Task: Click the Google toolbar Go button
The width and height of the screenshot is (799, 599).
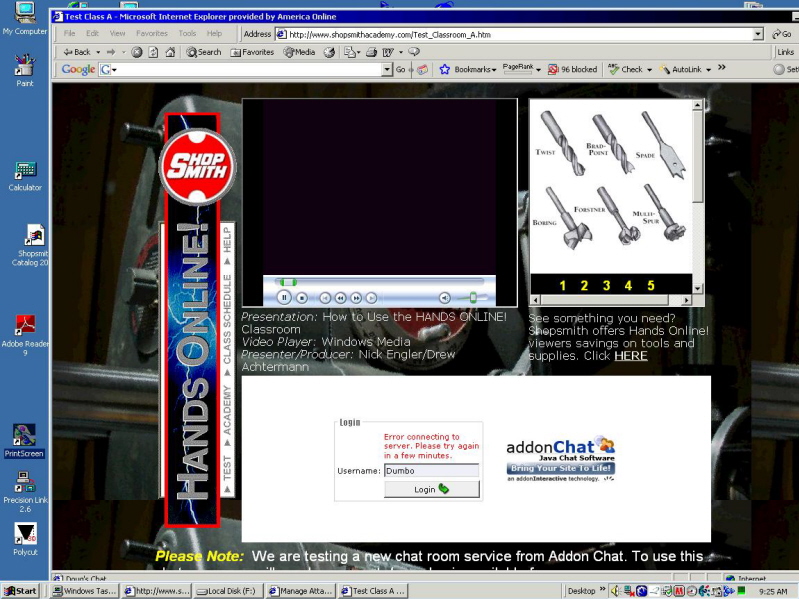Action: pyautogui.click(x=401, y=69)
